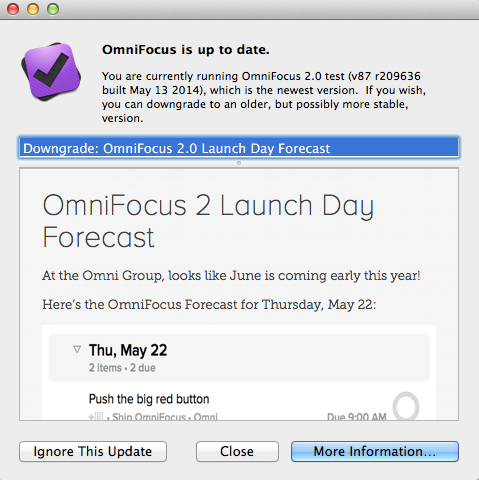
Task: Click the green zoom window button
Action: click(x=53, y=9)
